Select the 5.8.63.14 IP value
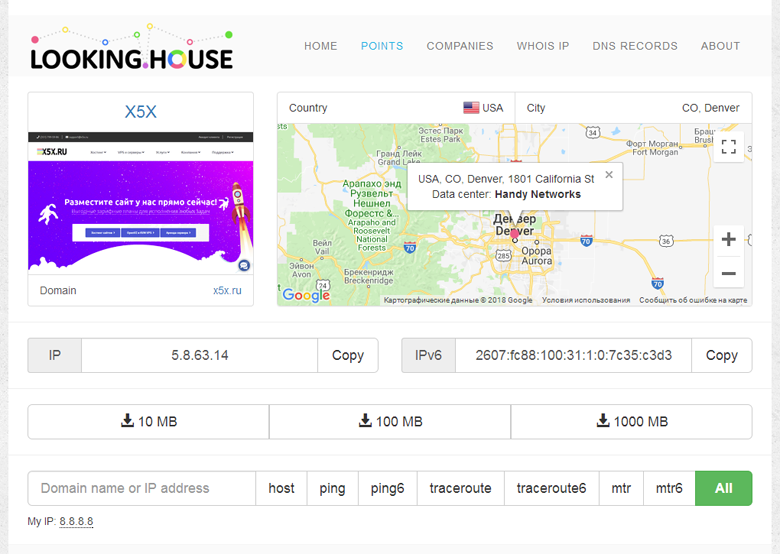This screenshot has width=780, height=554. point(199,356)
